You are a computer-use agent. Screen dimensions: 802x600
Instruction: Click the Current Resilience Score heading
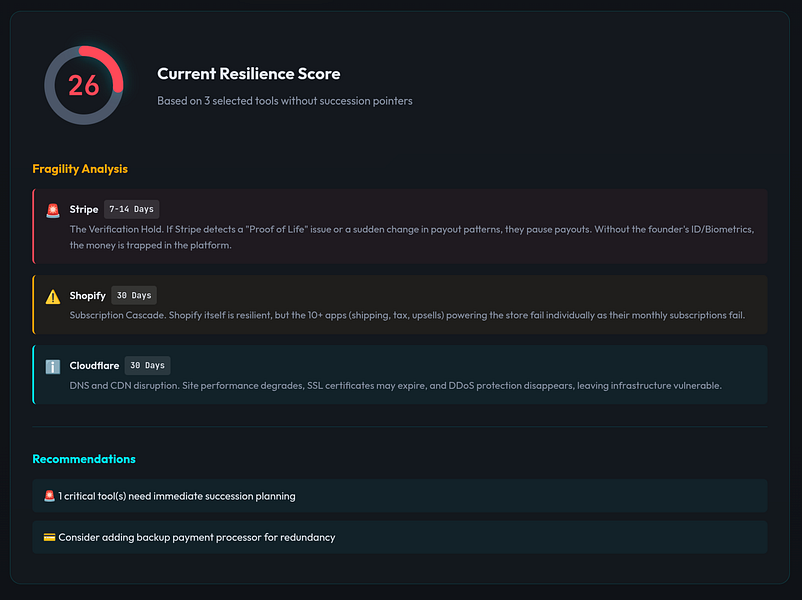point(249,74)
